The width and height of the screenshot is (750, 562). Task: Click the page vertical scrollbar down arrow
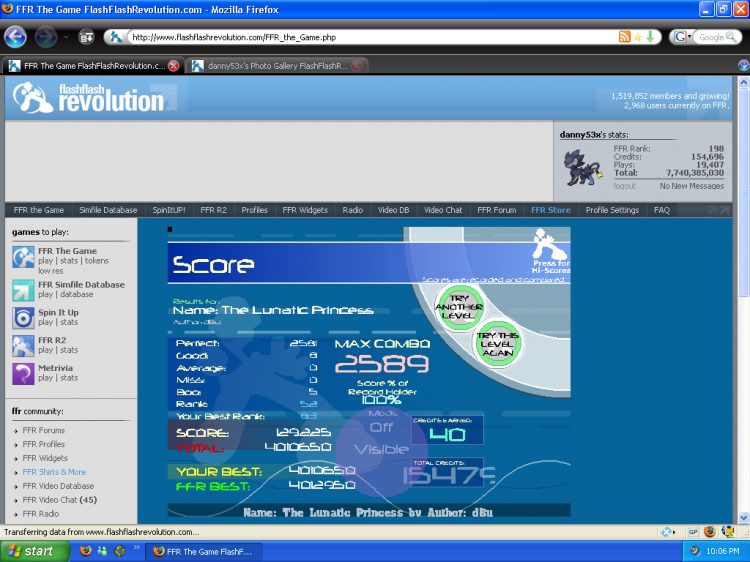(x=744, y=518)
